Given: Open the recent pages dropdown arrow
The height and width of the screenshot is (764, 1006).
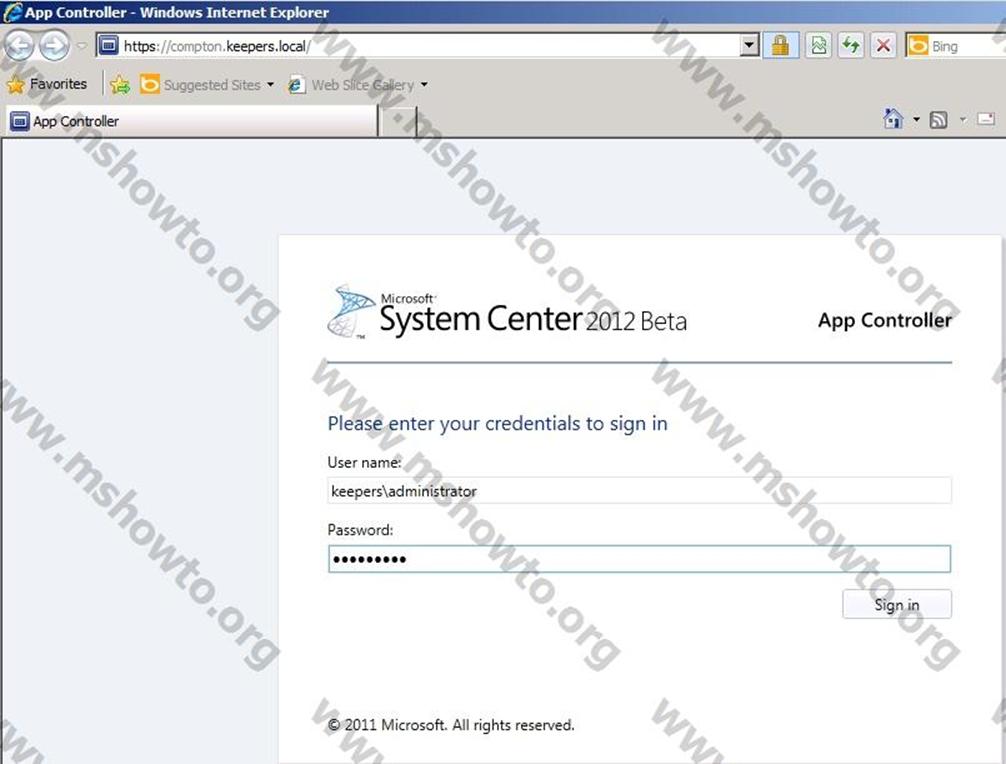Looking at the screenshot, I should pos(81,46).
